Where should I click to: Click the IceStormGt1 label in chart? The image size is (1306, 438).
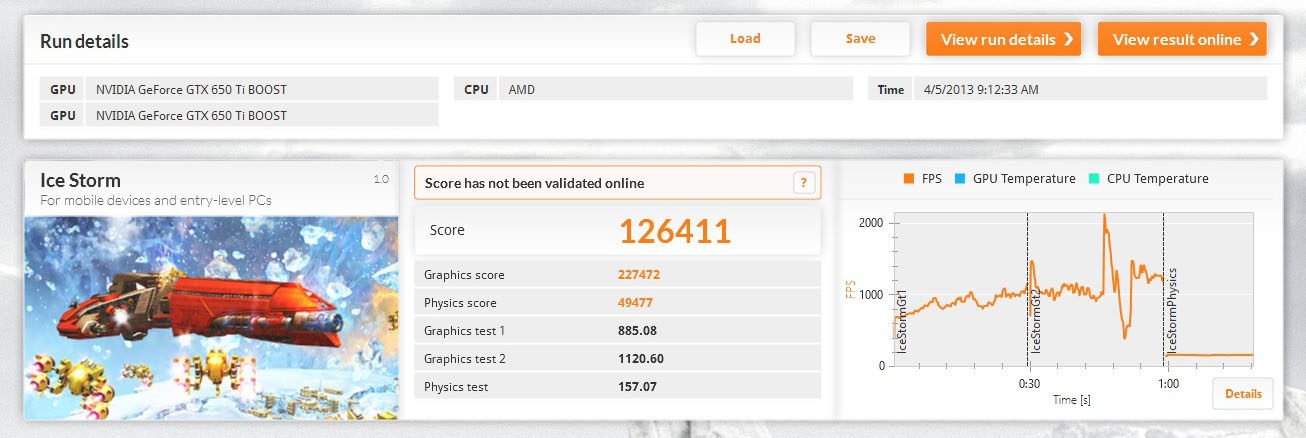pyautogui.click(x=901, y=322)
